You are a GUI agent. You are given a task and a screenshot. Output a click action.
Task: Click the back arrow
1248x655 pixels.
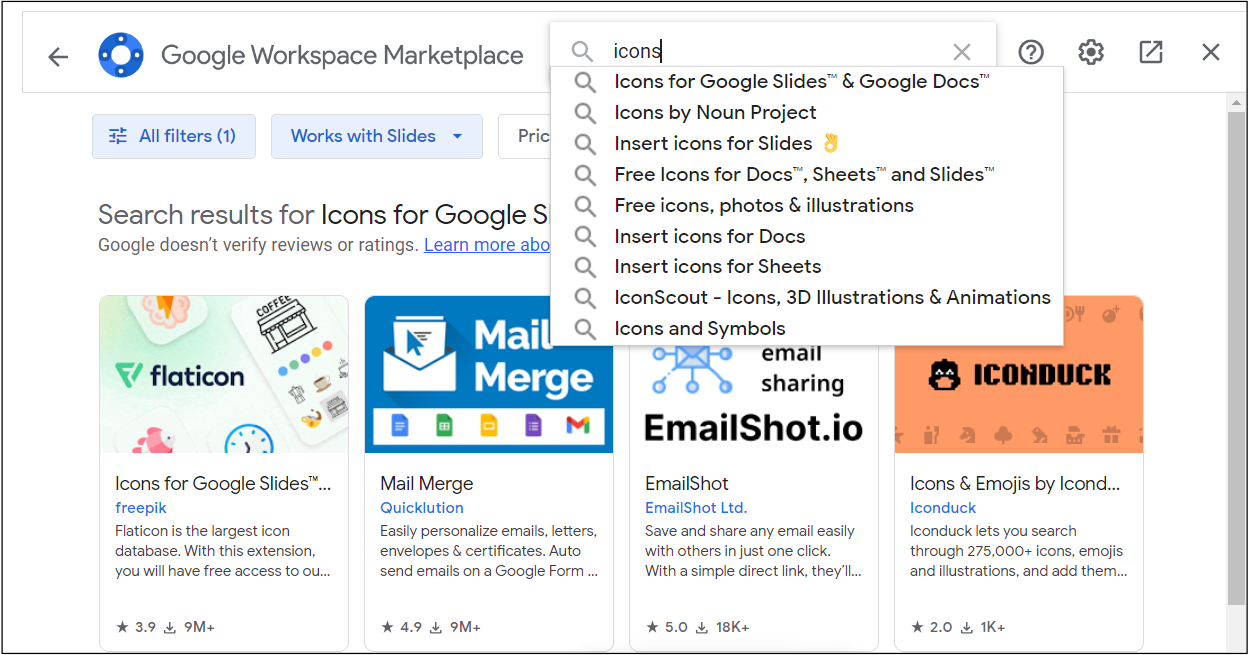pyautogui.click(x=57, y=57)
